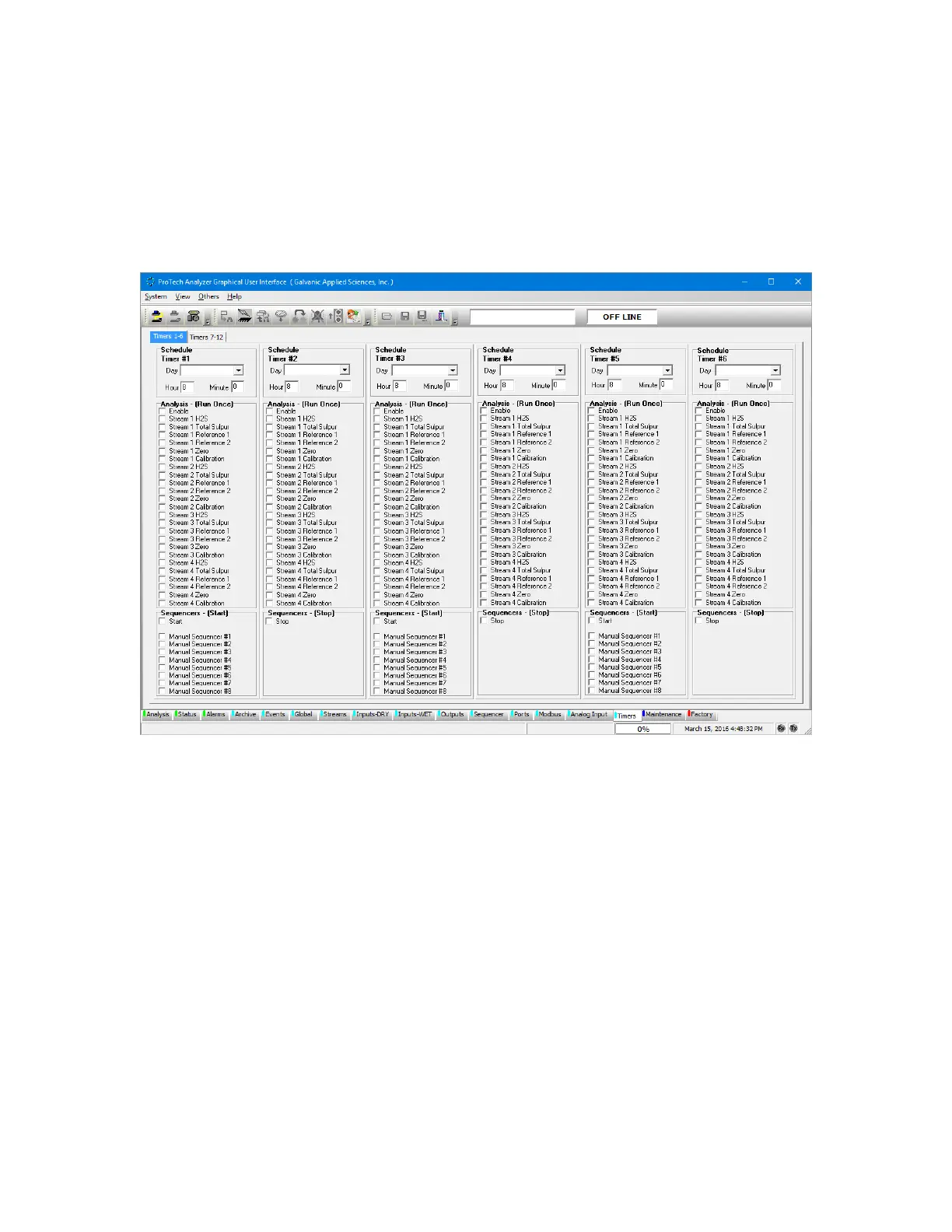Go to the Modbus bottom tab
952x1232 pixels.
click(549, 714)
